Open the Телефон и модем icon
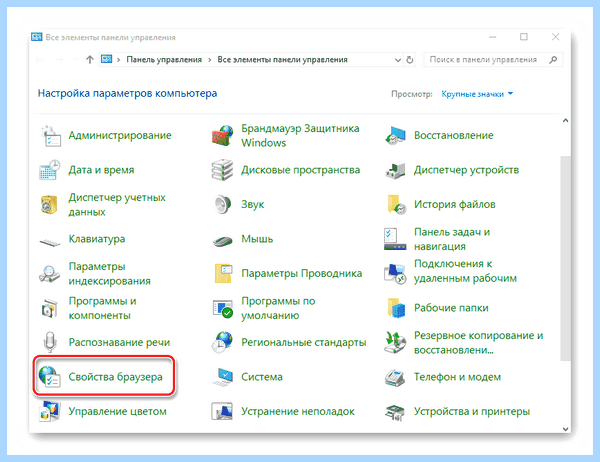The height and width of the screenshot is (462, 600). tap(395, 377)
